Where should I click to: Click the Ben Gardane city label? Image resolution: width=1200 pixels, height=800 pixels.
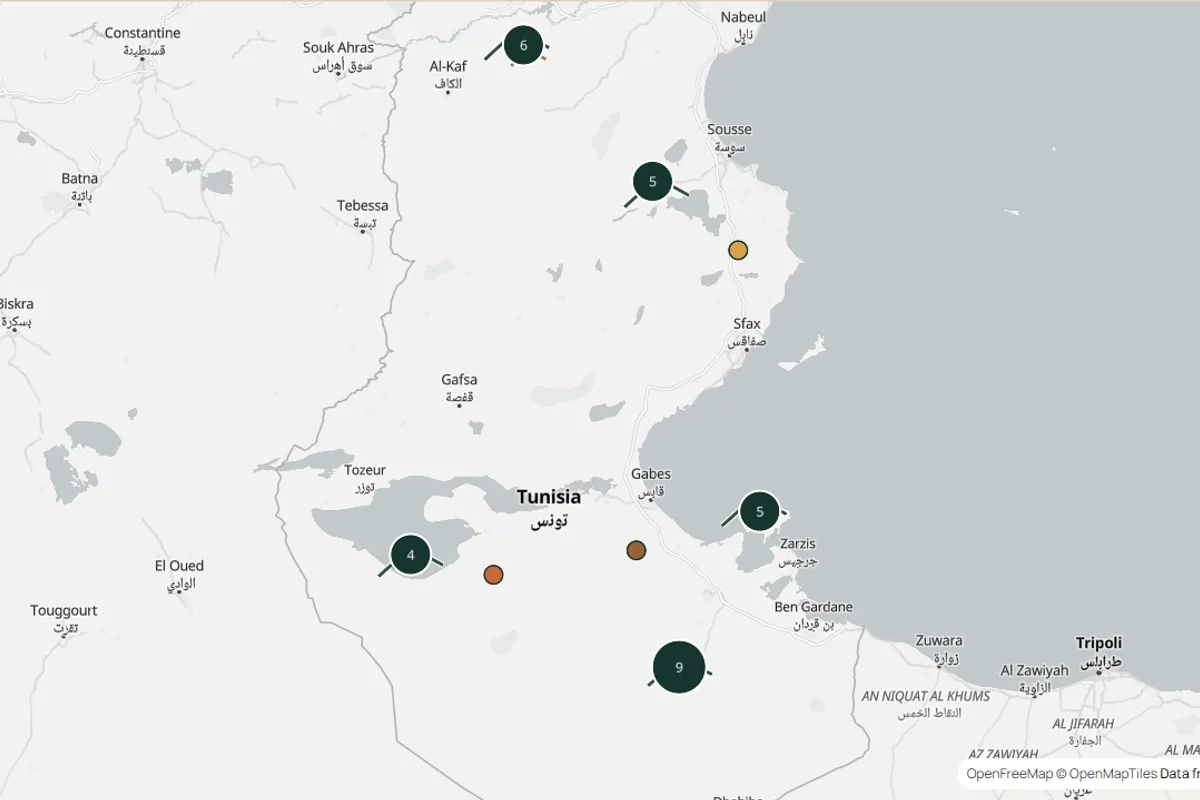pyautogui.click(x=813, y=615)
